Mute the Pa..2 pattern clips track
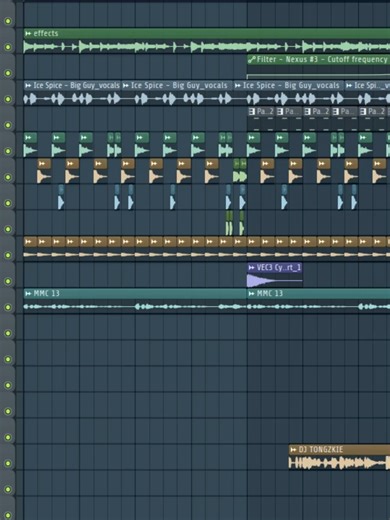390x520 pixels. pos(8,125)
